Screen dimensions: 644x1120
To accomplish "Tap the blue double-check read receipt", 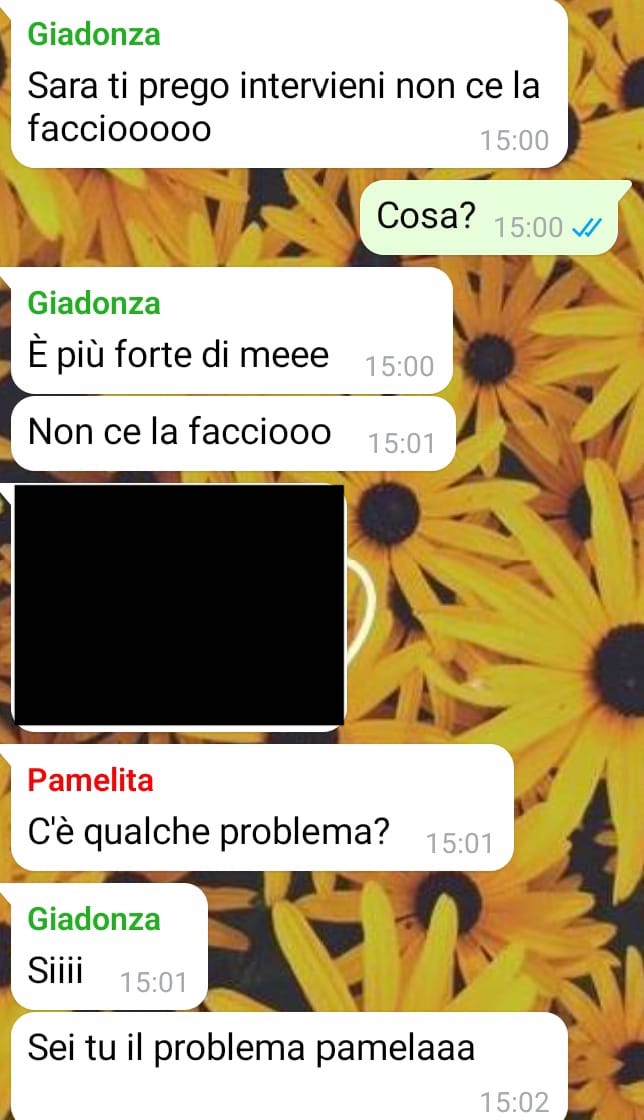I will pos(588,228).
